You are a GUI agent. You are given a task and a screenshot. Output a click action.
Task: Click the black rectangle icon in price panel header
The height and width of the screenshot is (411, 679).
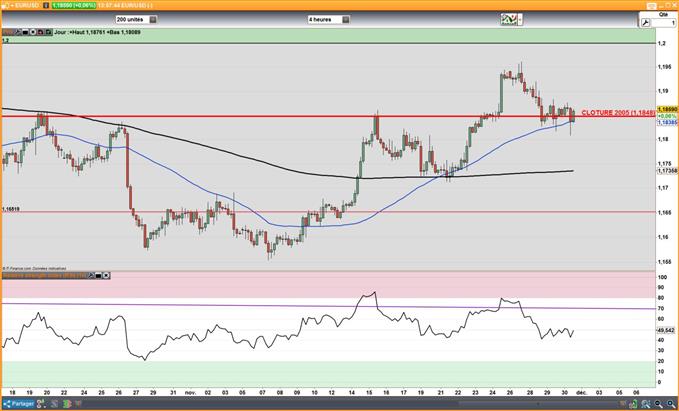[x=25, y=32]
